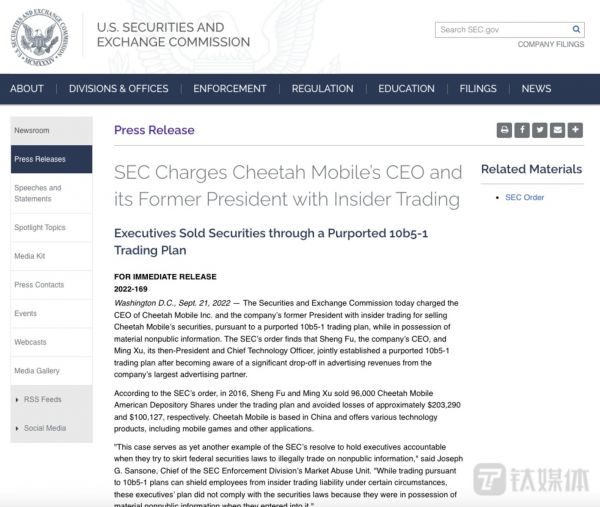Click the SEC seal logo
Viewport: 600px width, 507px height.
41,38
